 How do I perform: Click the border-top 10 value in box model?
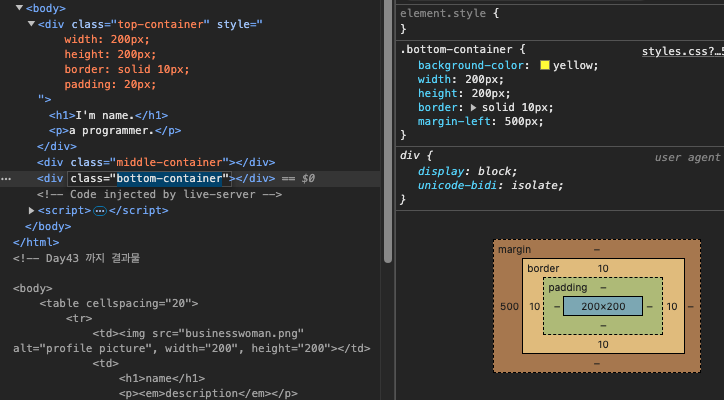coord(603,268)
